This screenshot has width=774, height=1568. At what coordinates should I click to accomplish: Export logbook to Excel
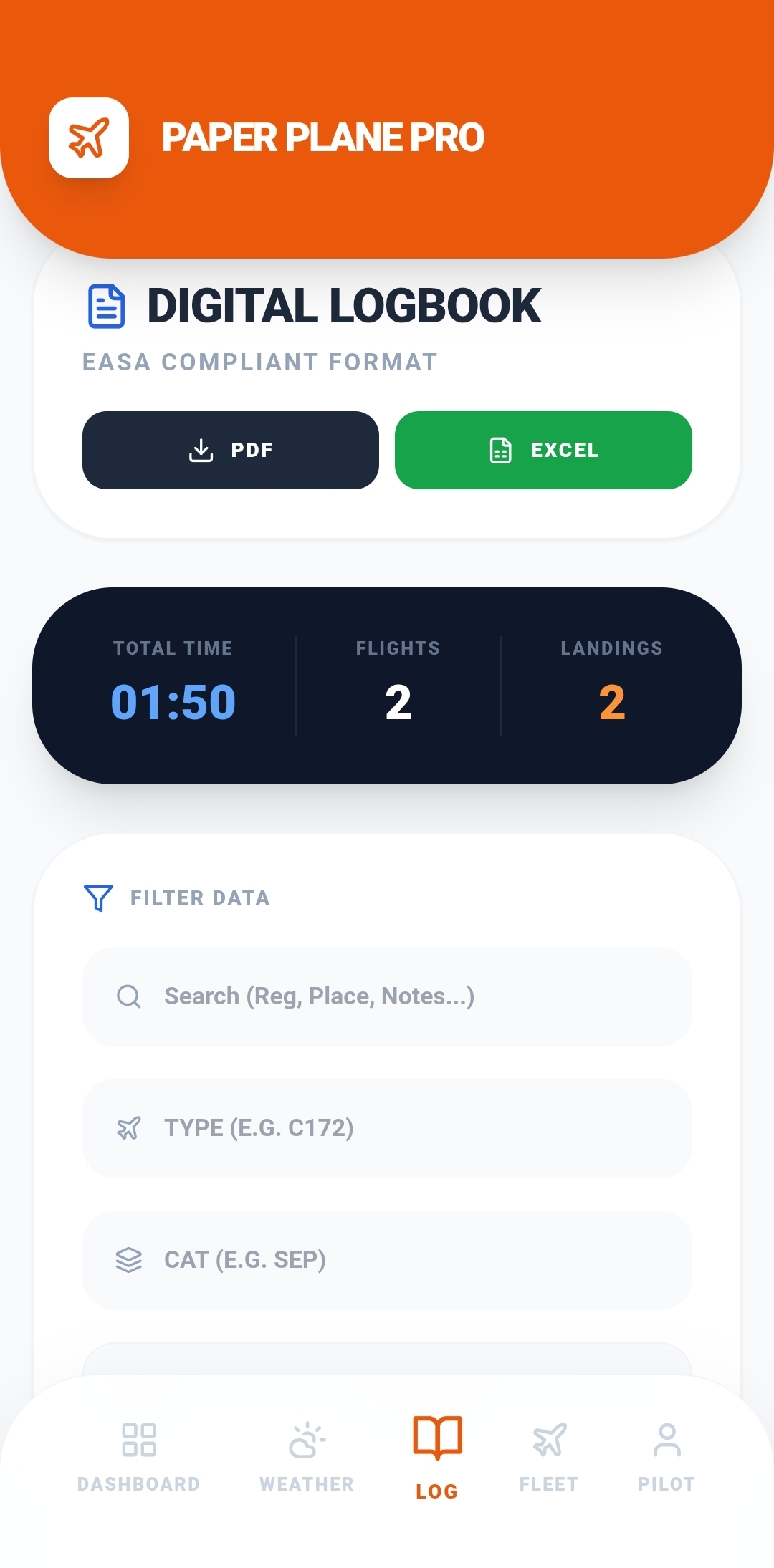tap(543, 451)
